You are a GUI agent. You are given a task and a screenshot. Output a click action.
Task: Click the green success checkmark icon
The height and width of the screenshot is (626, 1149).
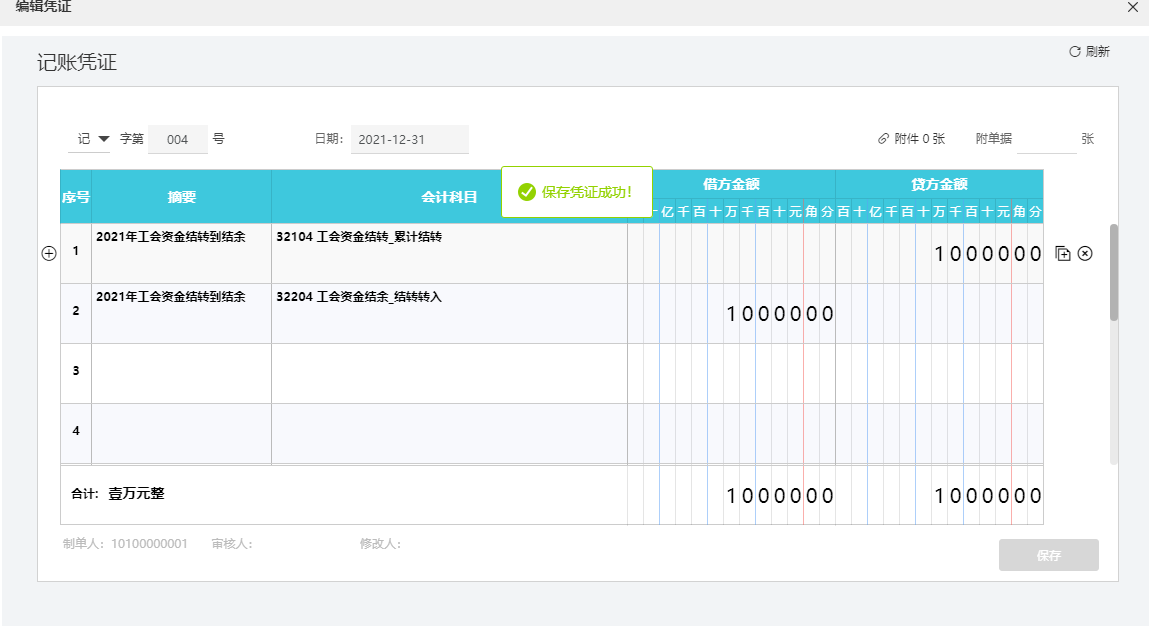tap(526, 192)
